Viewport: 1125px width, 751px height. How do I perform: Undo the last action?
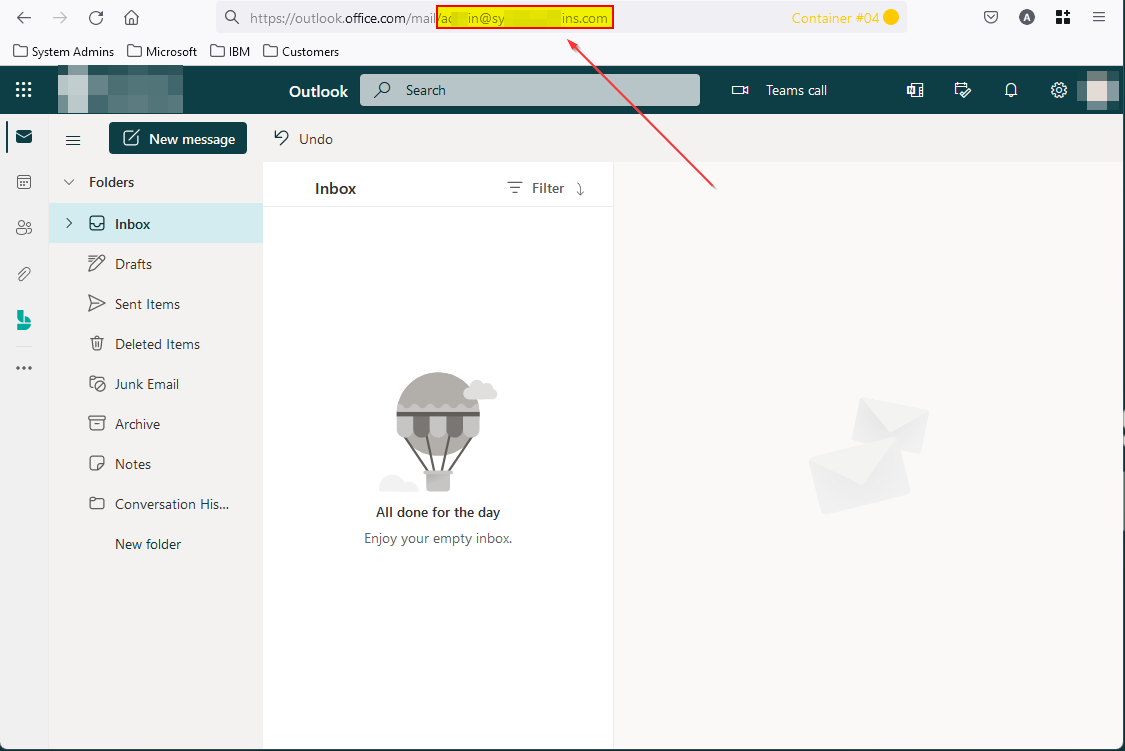[303, 139]
